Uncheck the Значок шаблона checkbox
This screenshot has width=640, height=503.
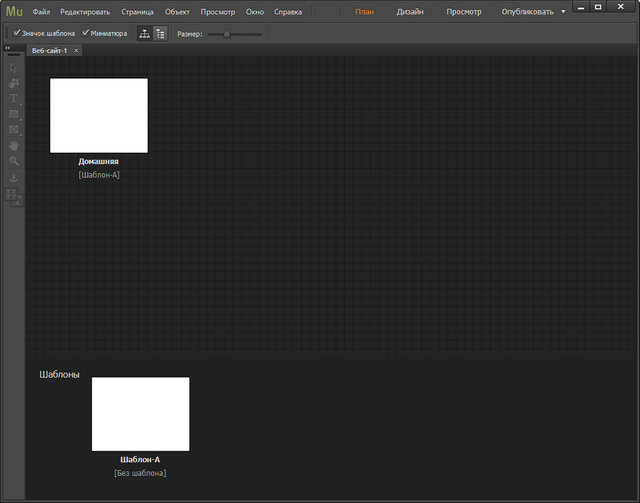point(17,33)
